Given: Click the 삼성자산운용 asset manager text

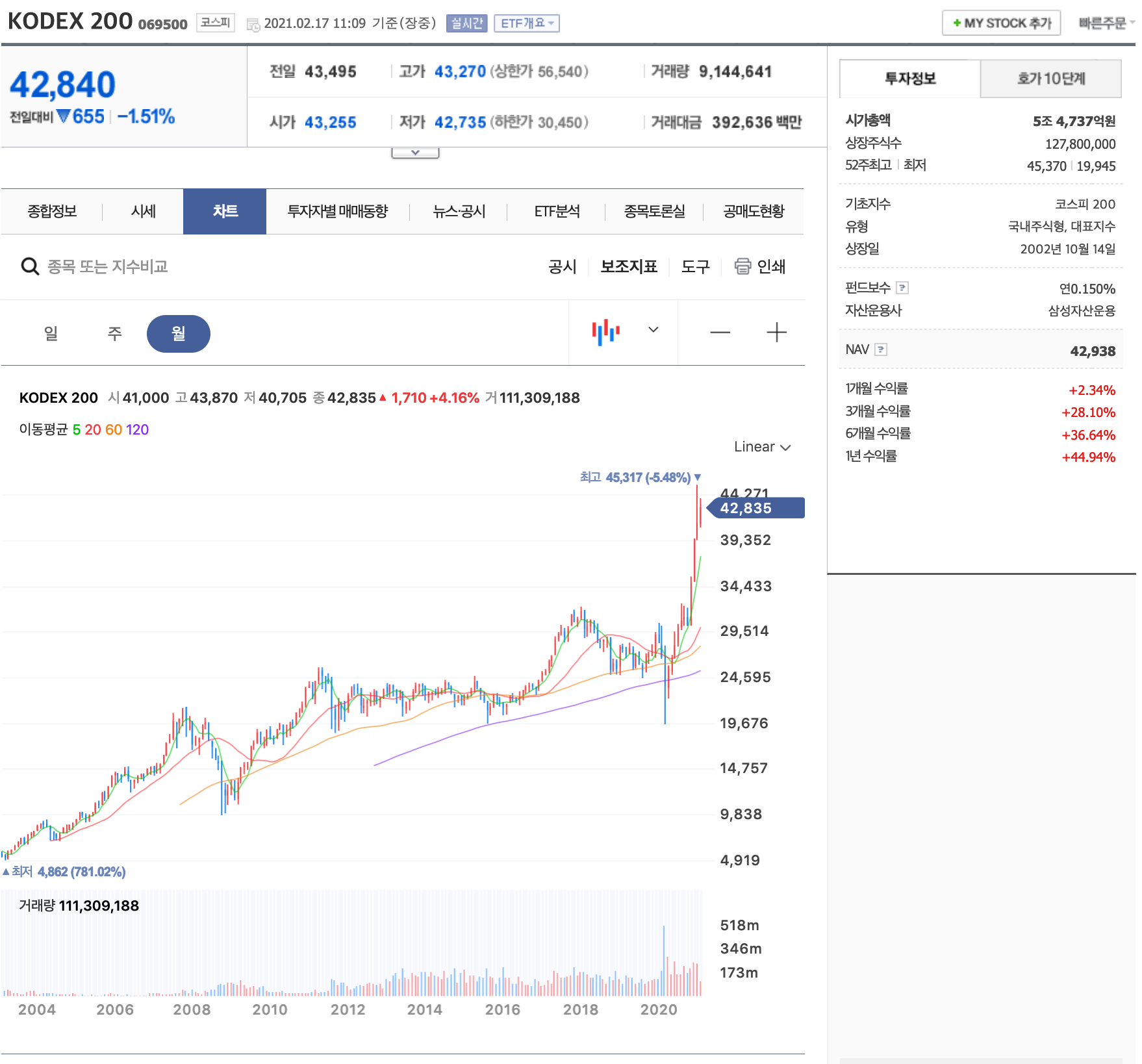Looking at the screenshot, I should point(1082,310).
